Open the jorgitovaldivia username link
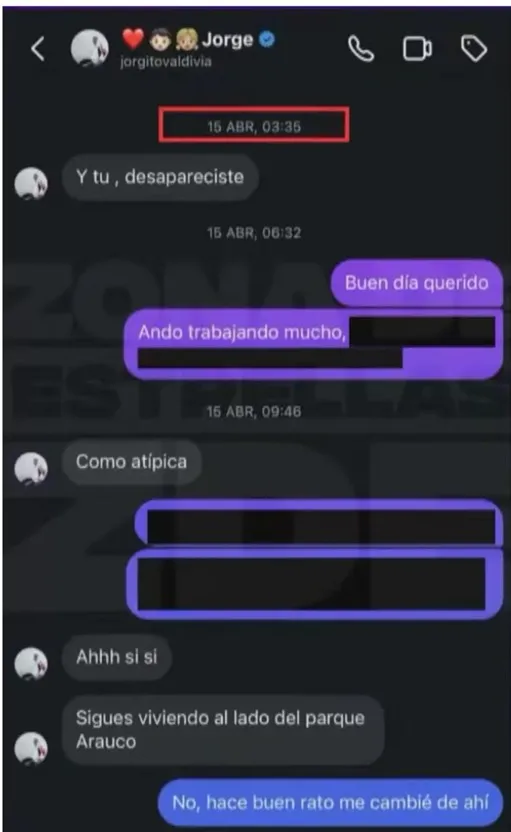 point(166,62)
